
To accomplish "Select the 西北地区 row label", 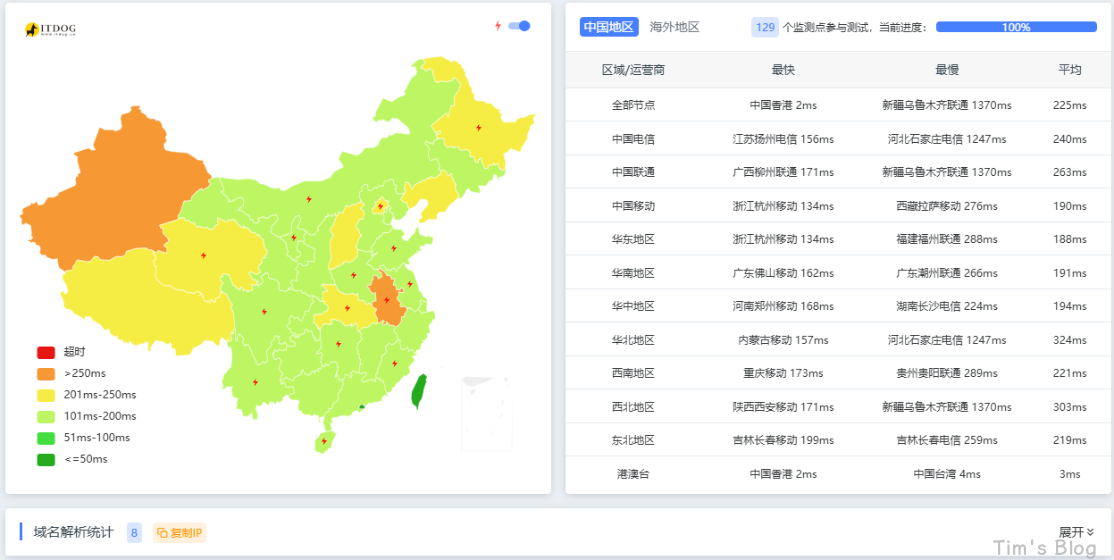I will (634, 407).
